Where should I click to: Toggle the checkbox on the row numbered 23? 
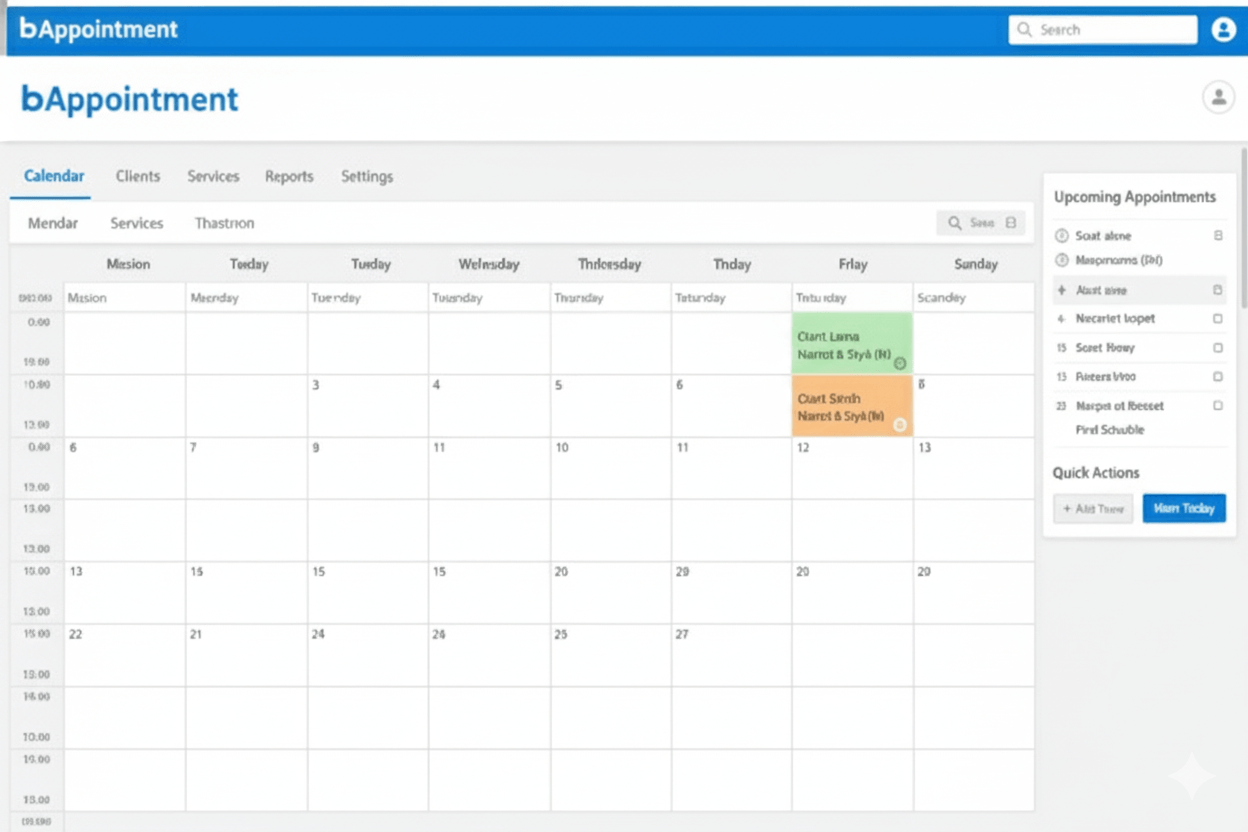(1217, 406)
